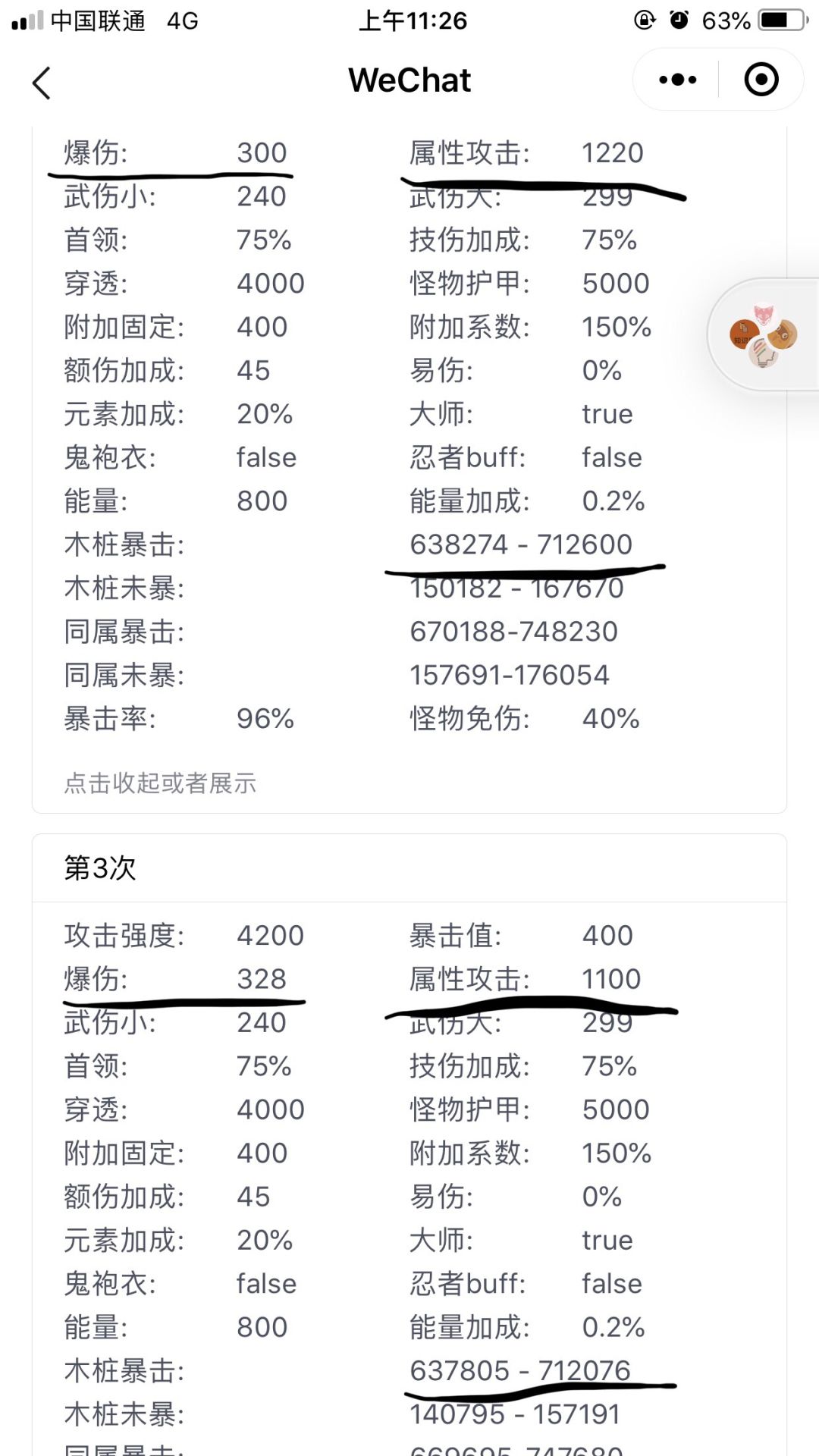The height and width of the screenshot is (1456, 819).
Task: Select the 638274 - 712600 木桩暴击 result
Action: pos(520,544)
